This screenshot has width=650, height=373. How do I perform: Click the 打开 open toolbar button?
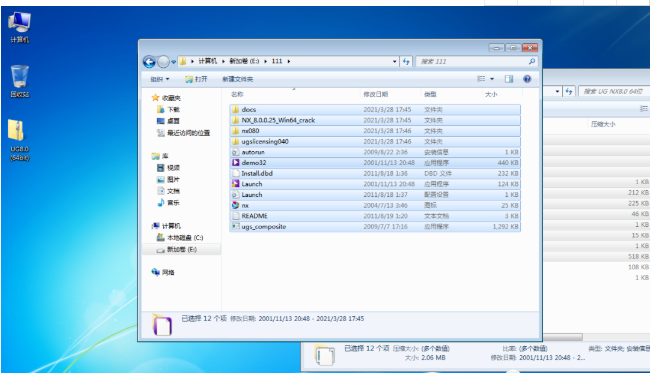(196, 79)
